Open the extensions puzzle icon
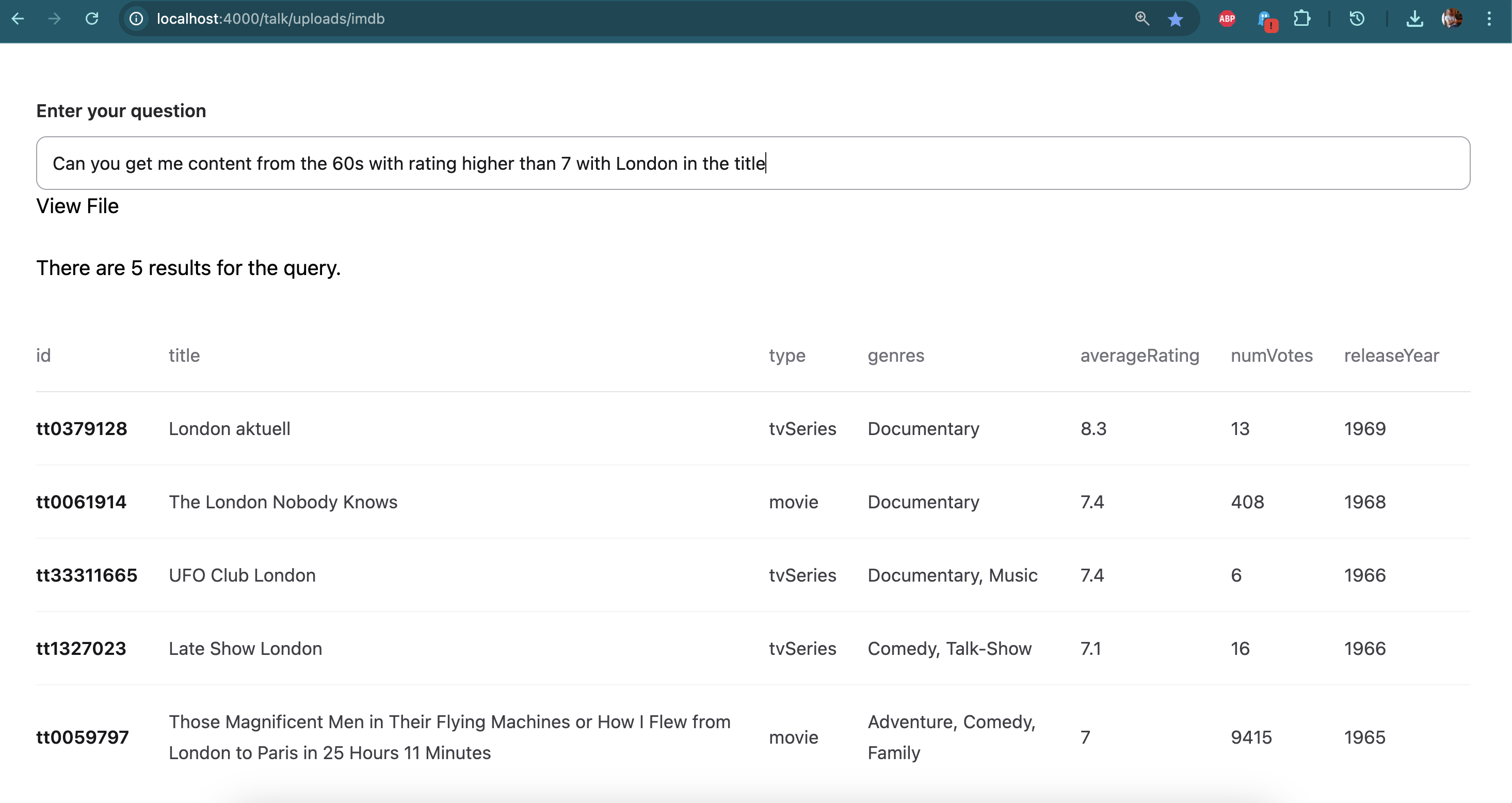The image size is (1512, 803). [1302, 19]
